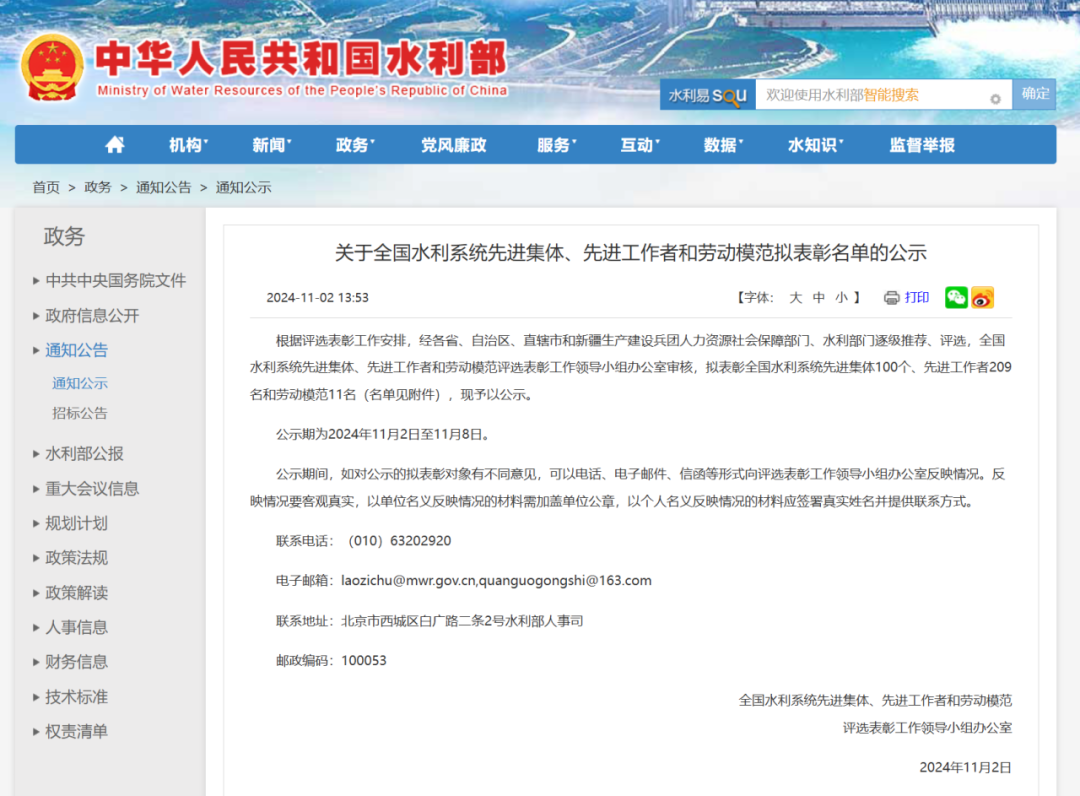This screenshot has height=796, width=1080.
Task: Go to 党风廉政 section
Action: [454, 145]
